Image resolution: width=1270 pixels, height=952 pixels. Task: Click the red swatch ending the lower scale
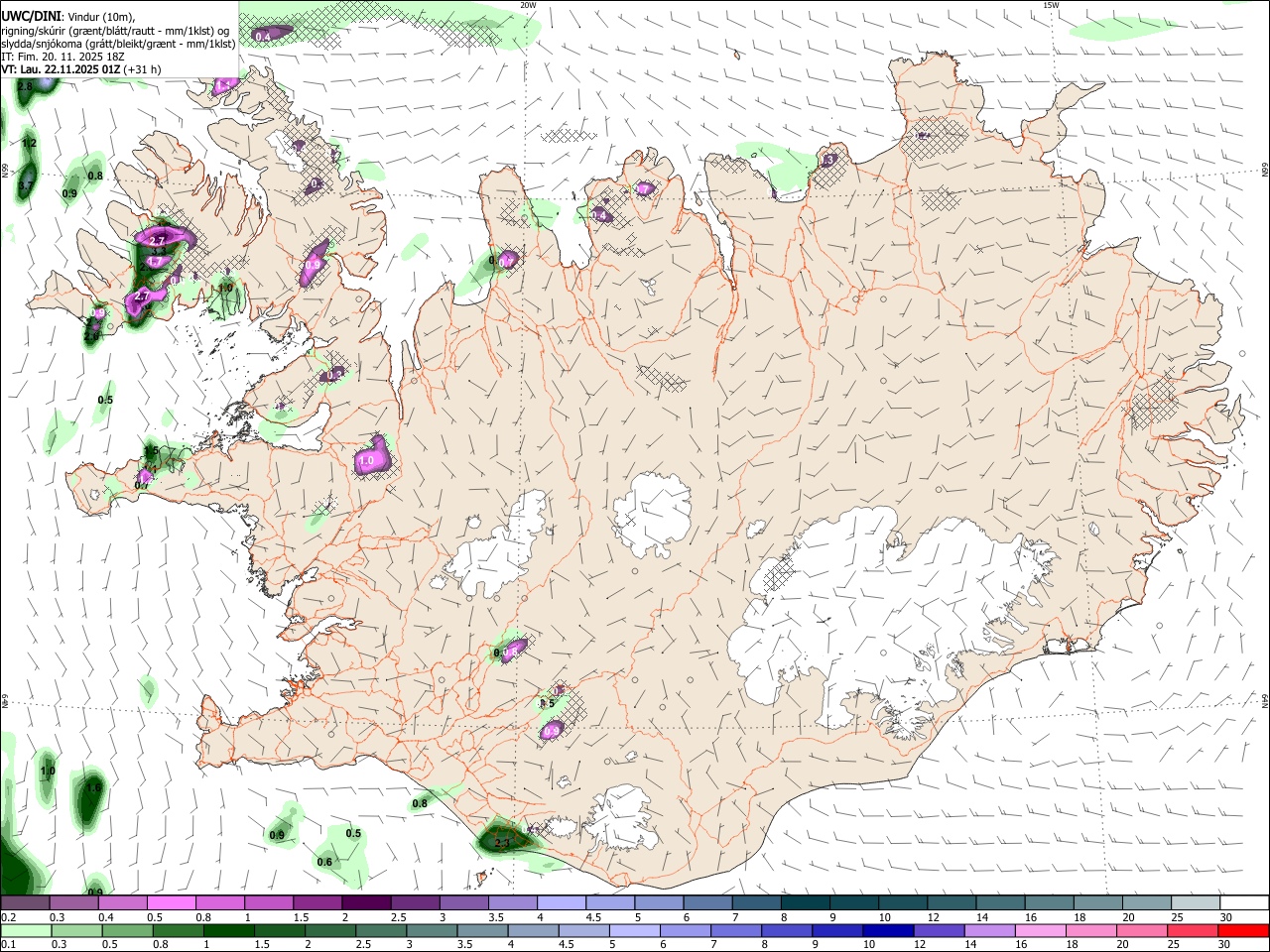click(x=1243, y=930)
